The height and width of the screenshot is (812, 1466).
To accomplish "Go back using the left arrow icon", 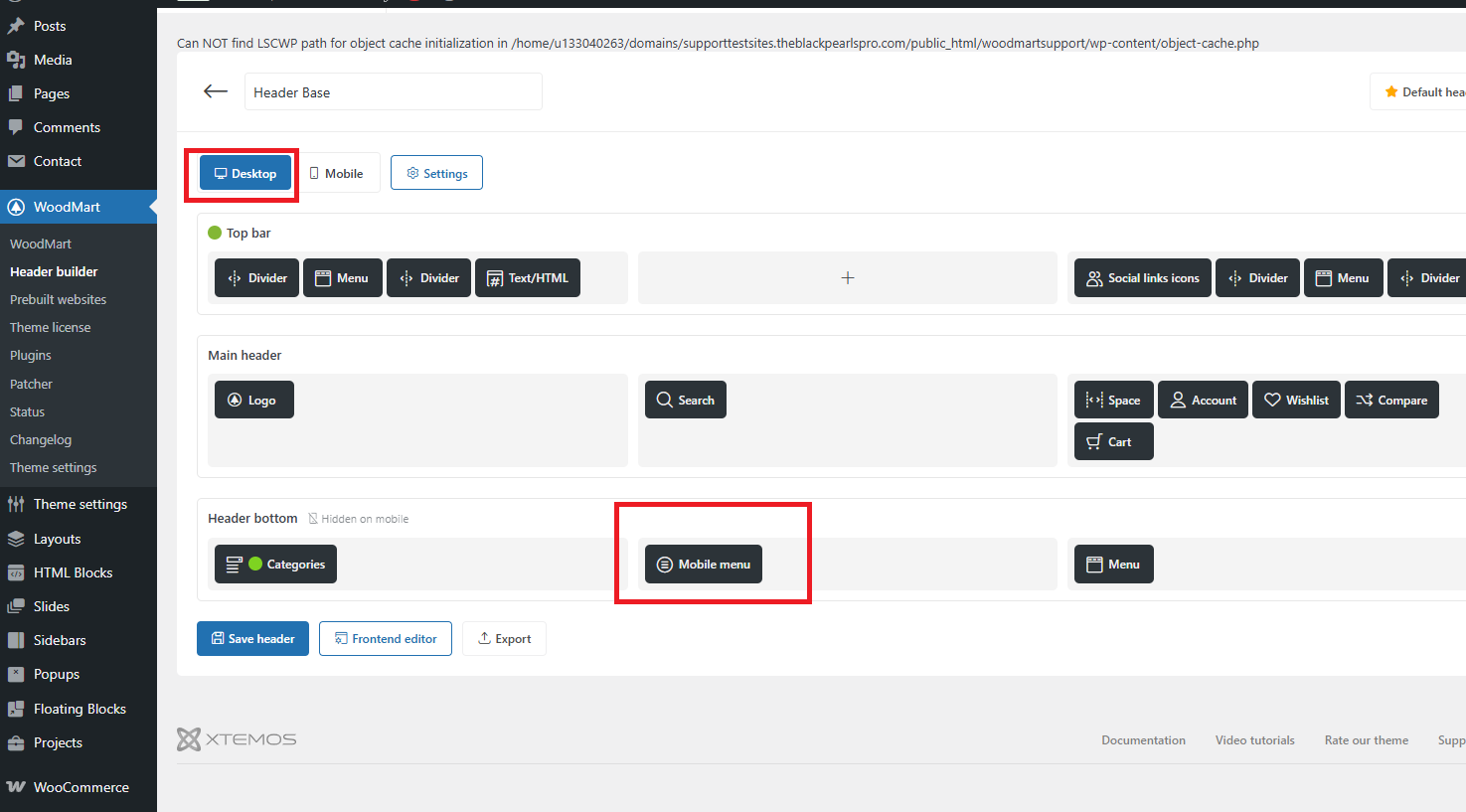I will pos(216,91).
